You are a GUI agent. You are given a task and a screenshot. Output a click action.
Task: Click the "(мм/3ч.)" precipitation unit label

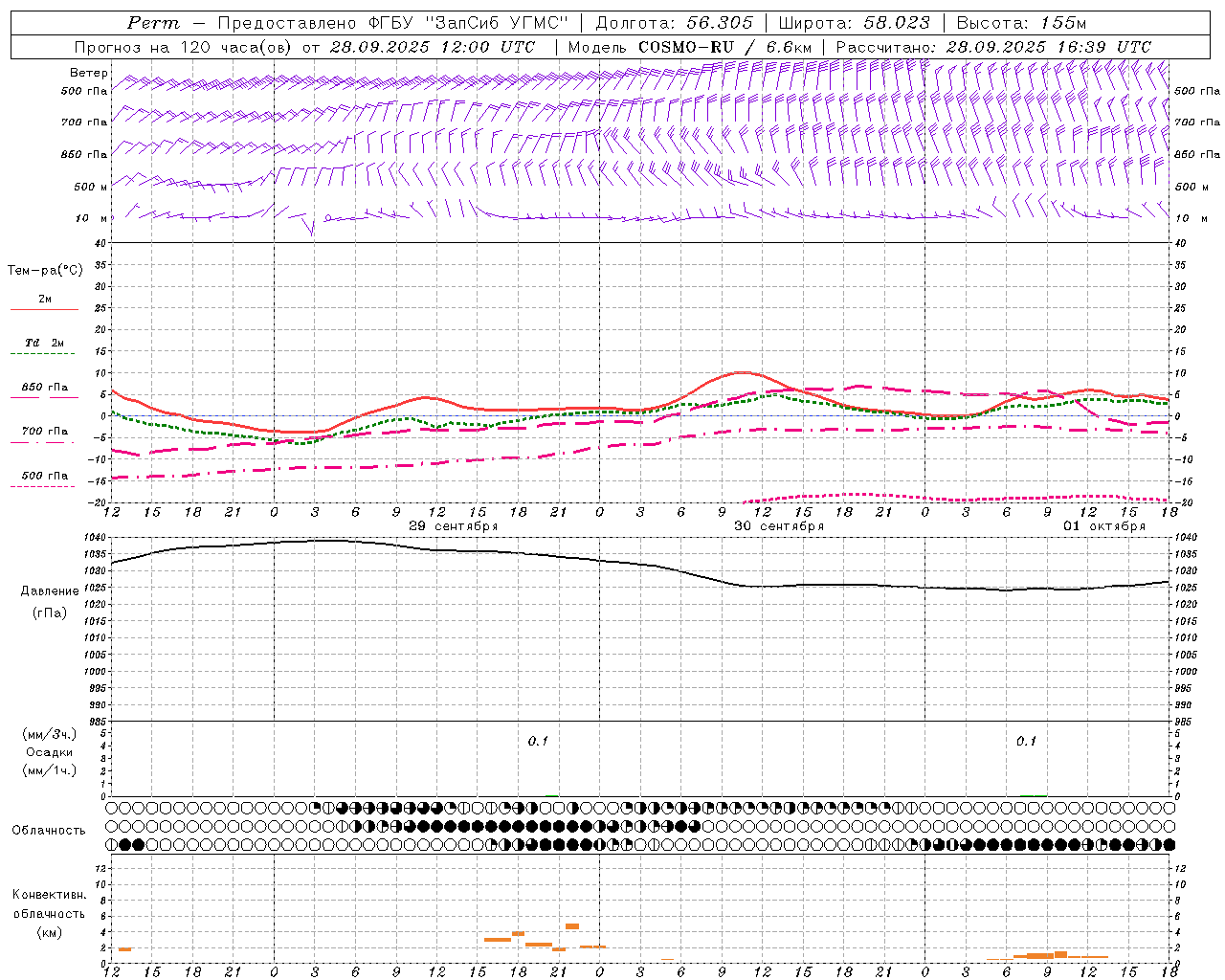tap(49, 734)
